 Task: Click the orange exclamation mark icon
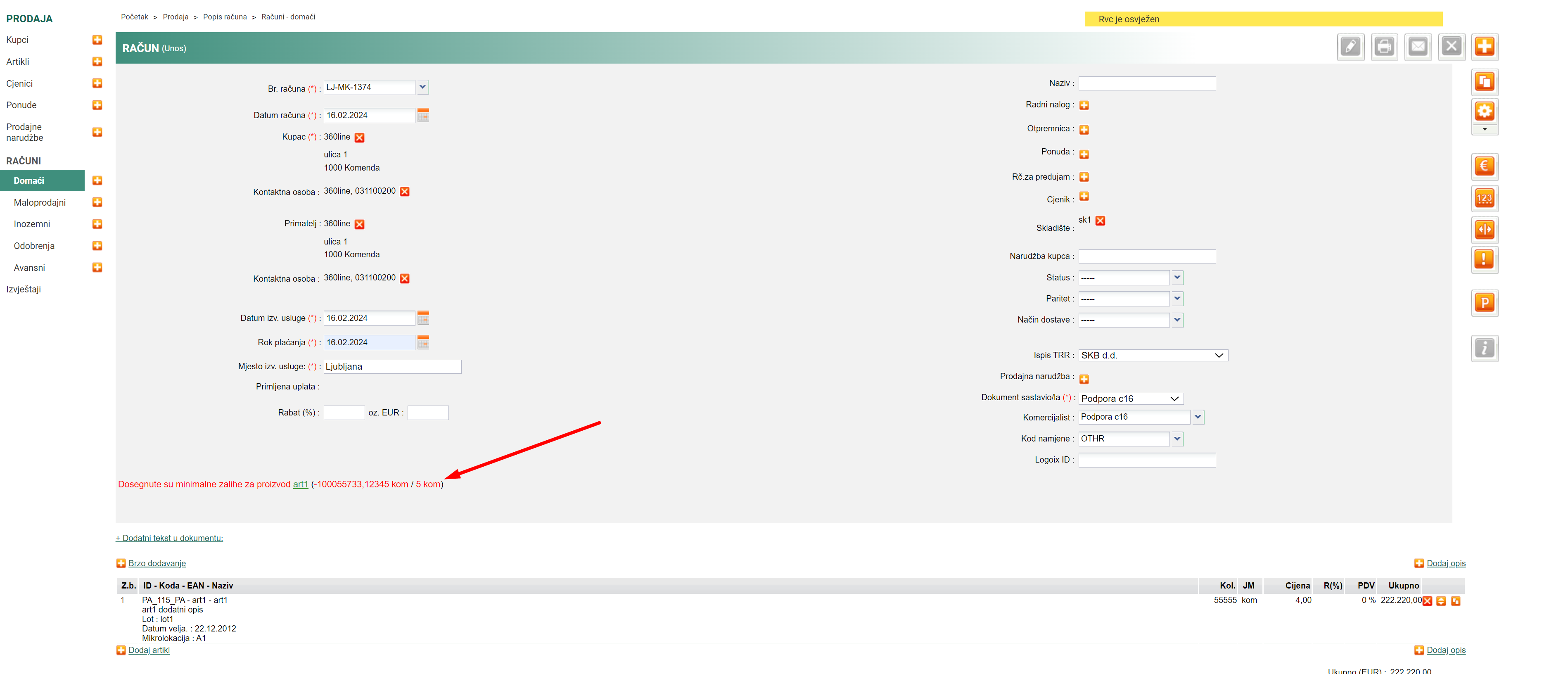1484,260
